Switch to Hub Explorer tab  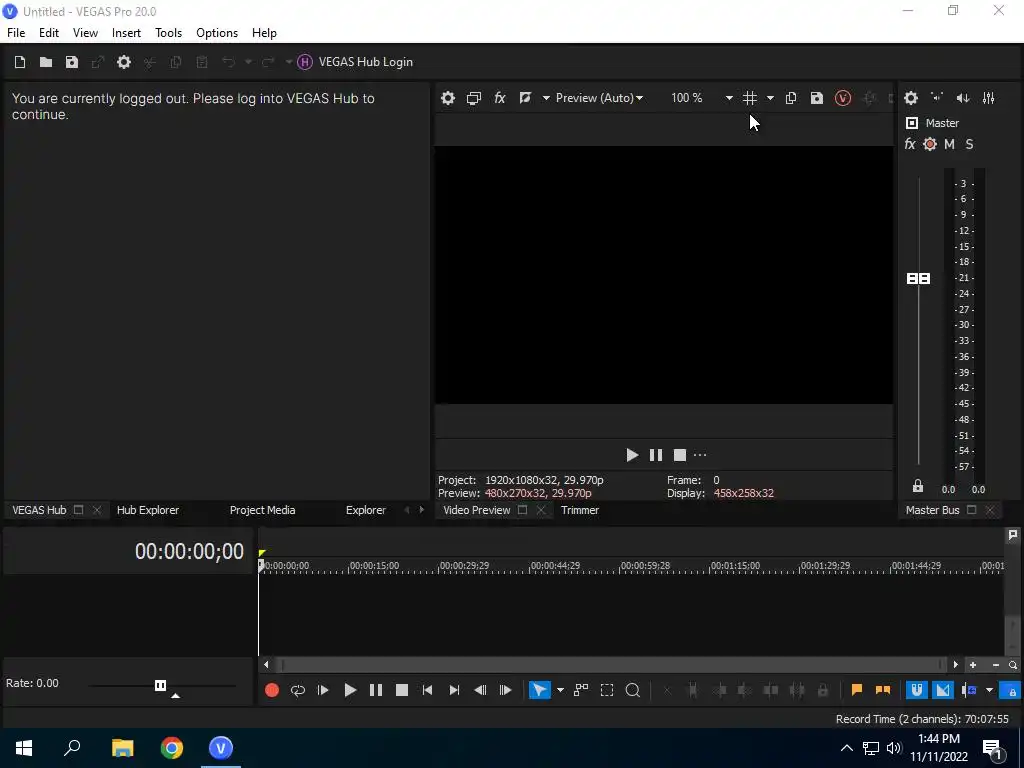(x=148, y=510)
